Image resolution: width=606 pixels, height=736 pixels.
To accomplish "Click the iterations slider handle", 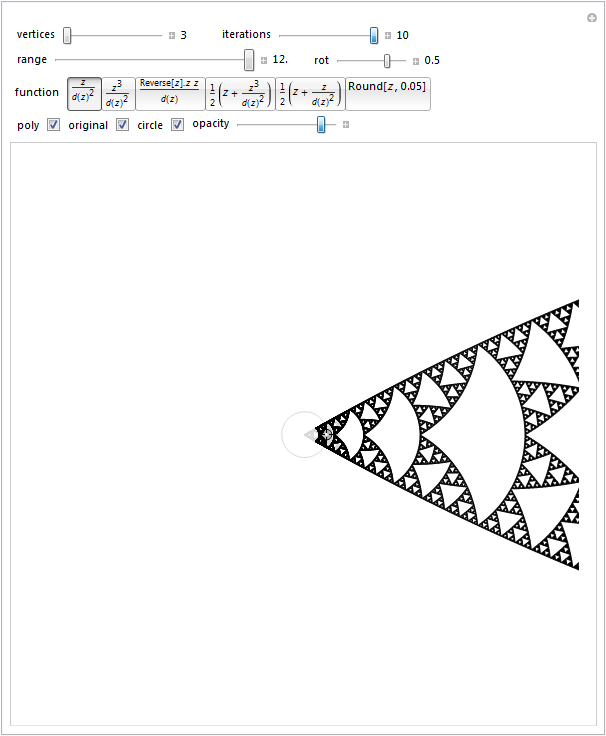I will coord(374,35).
